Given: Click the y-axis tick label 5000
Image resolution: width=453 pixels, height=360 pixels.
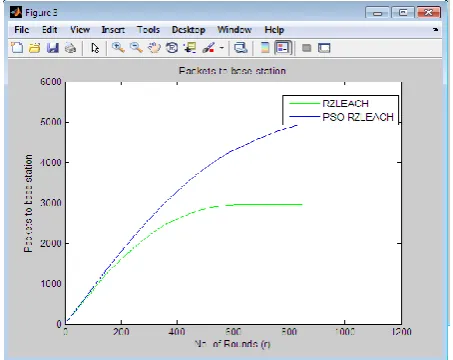Looking at the screenshot, I should [51, 122].
